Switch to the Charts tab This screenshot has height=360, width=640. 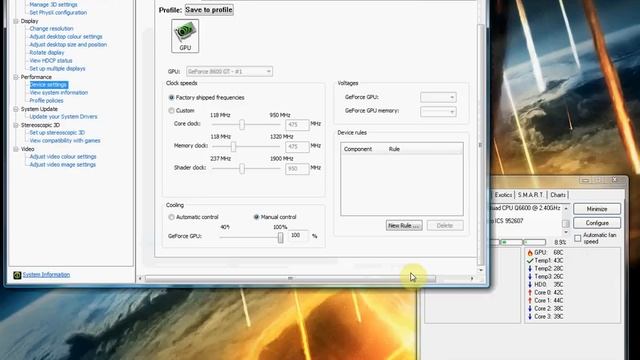coord(558,195)
